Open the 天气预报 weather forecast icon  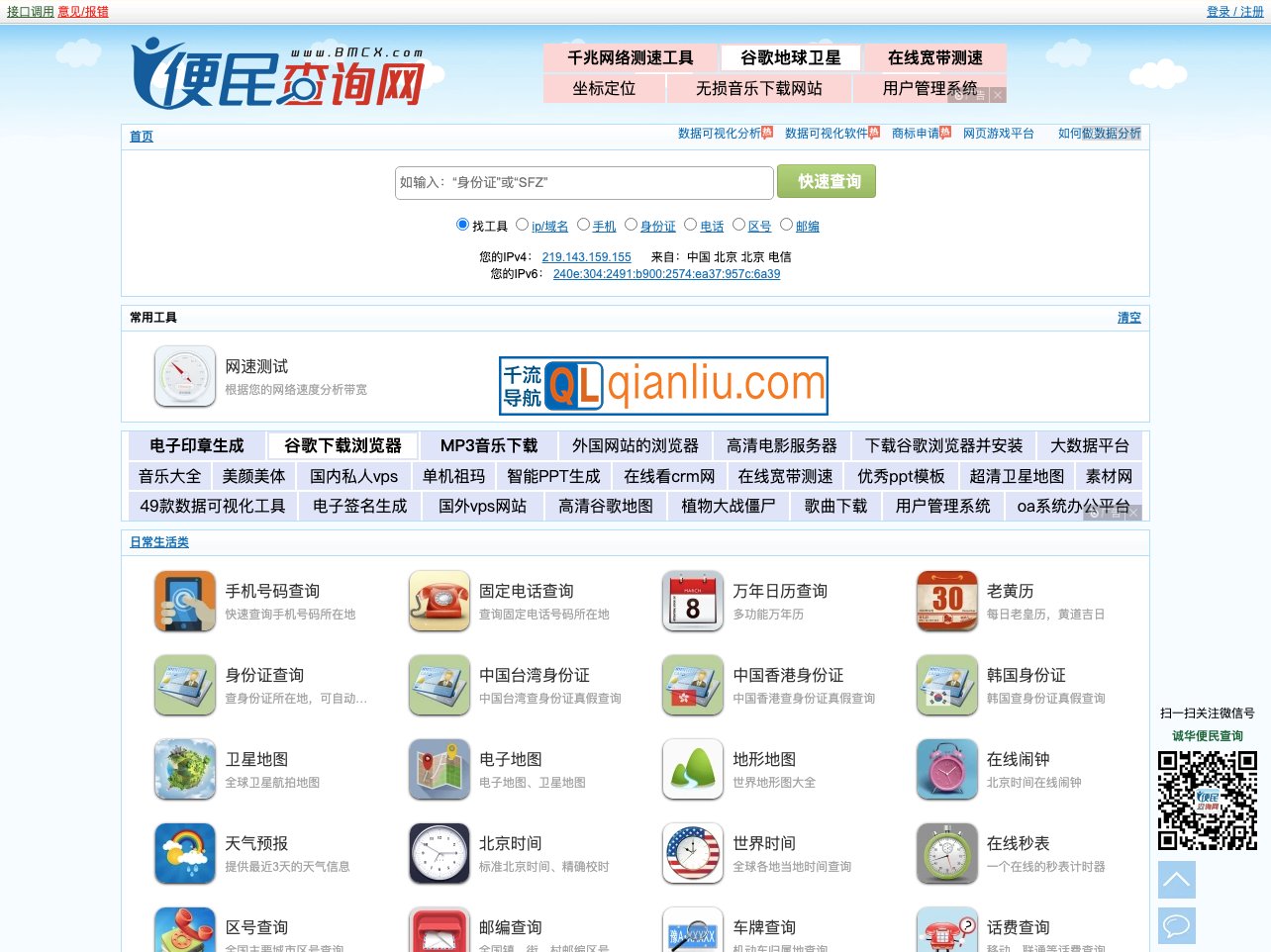(185, 853)
